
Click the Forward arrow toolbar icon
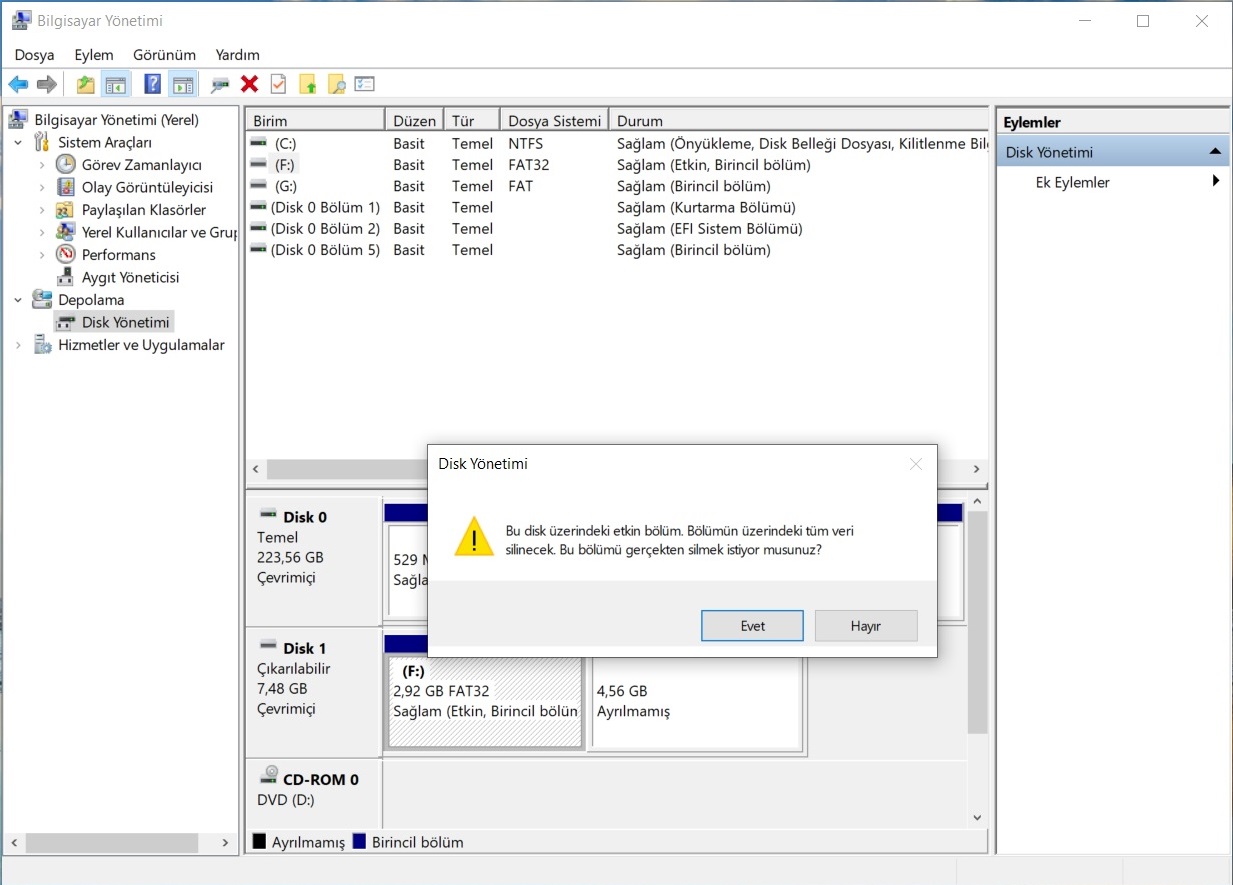46,85
